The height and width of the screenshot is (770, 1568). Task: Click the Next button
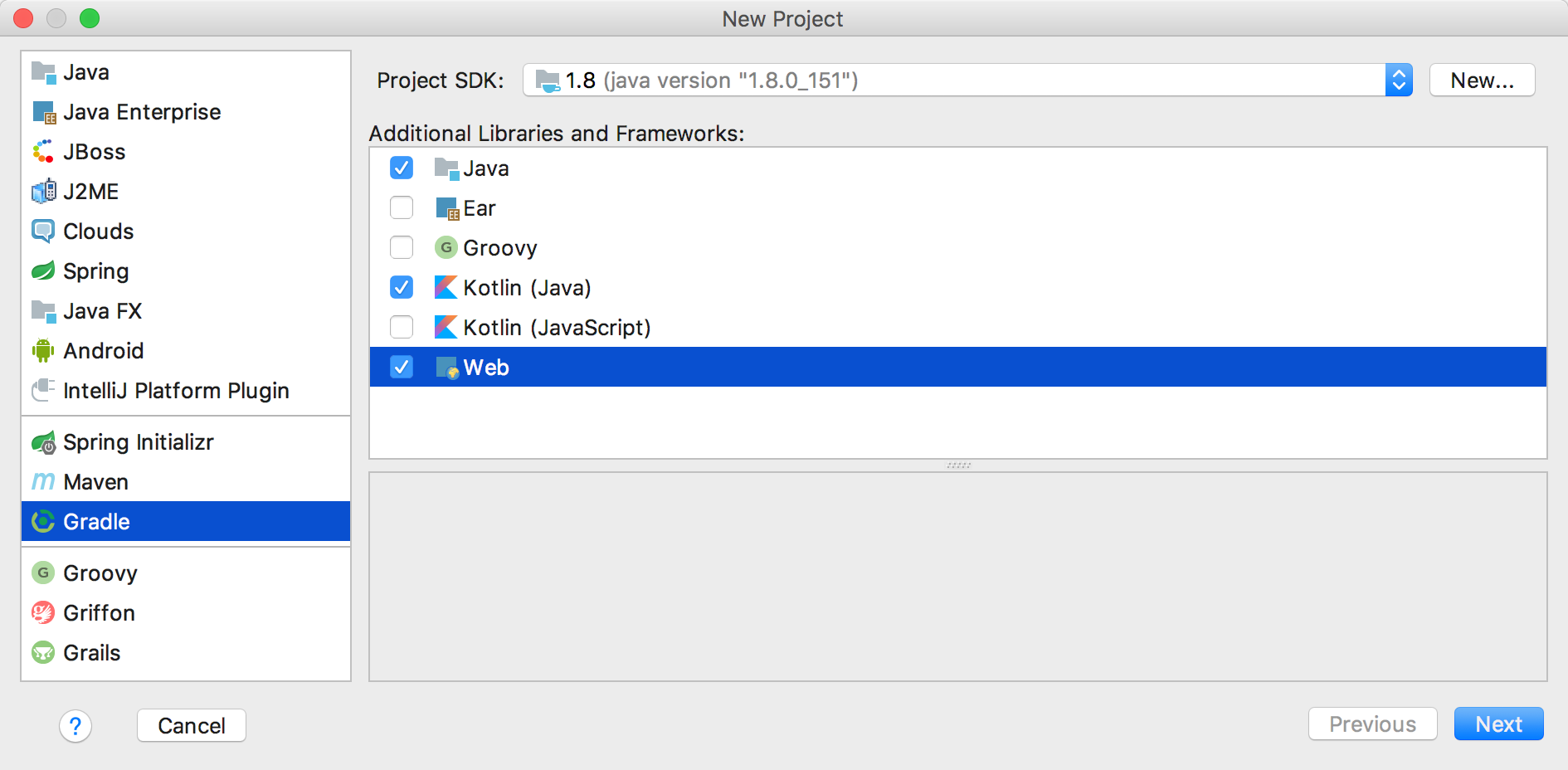pos(1498,724)
